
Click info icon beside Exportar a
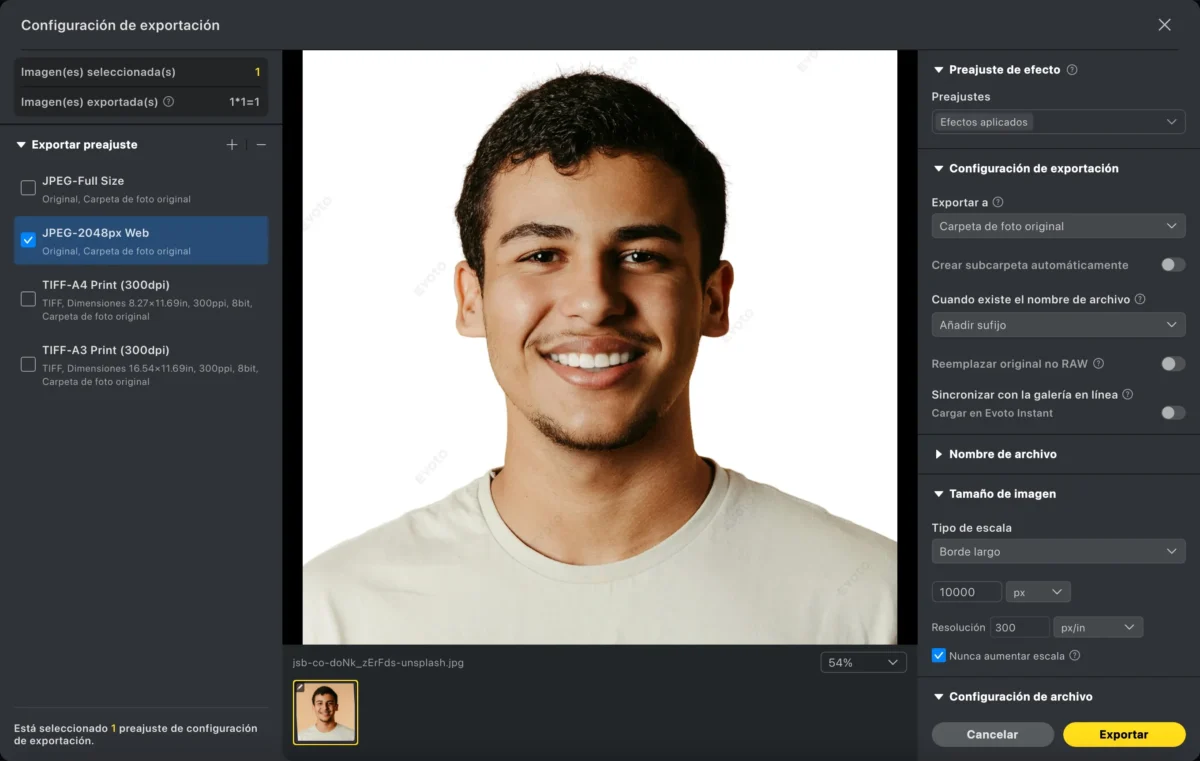click(998, 202)
